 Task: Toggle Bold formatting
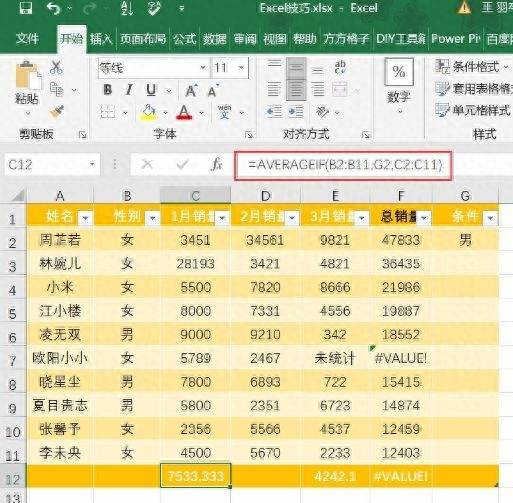point(108,90)
